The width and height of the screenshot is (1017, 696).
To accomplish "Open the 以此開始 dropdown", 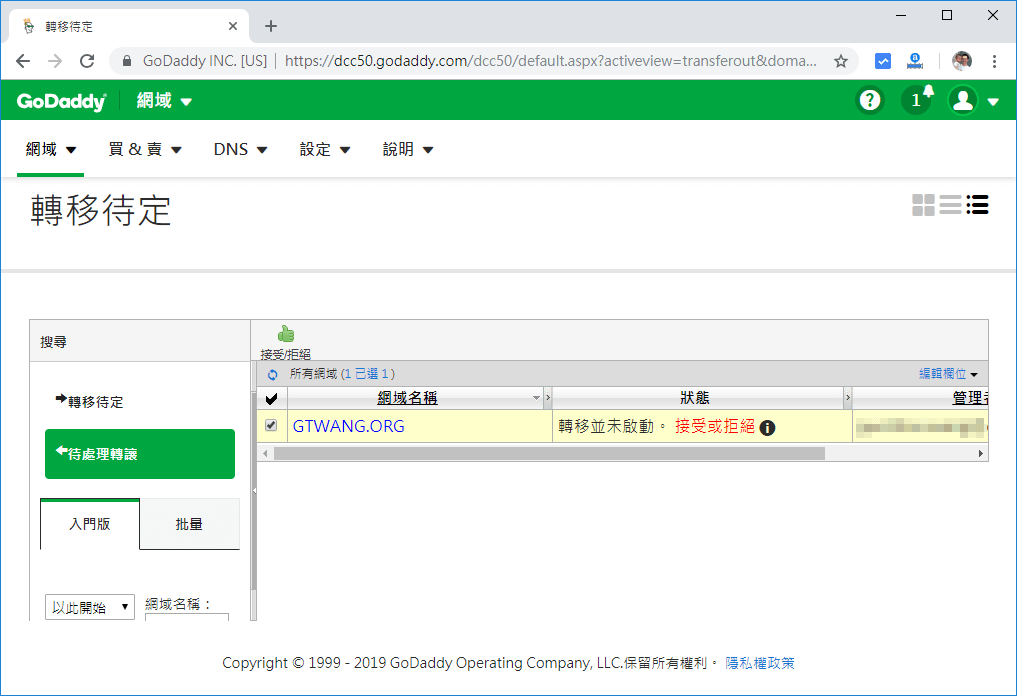I will tap(89, 606).
